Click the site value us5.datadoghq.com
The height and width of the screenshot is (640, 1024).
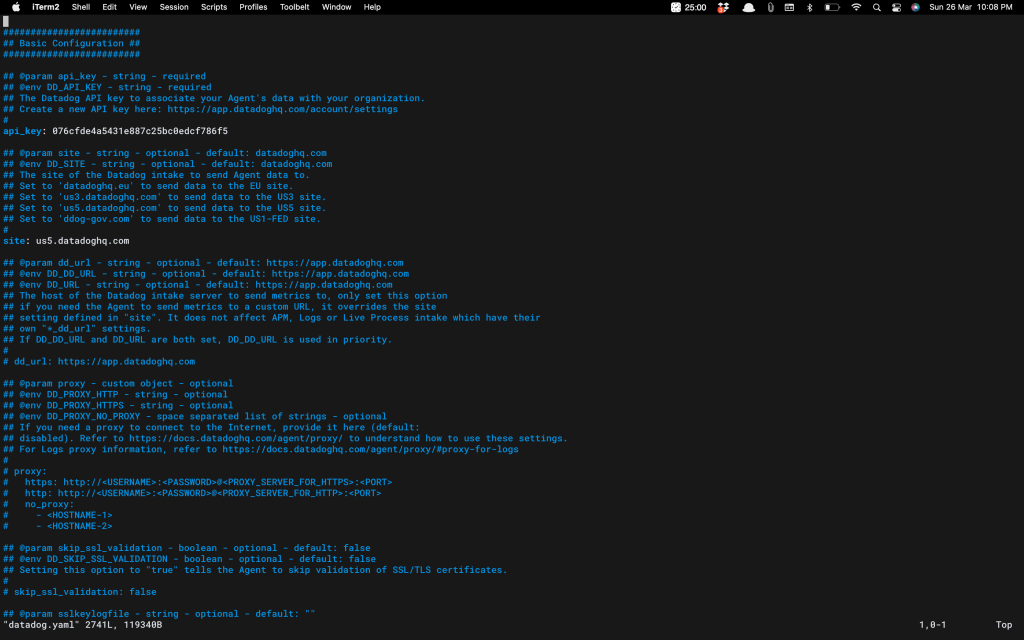coord(82,241)
